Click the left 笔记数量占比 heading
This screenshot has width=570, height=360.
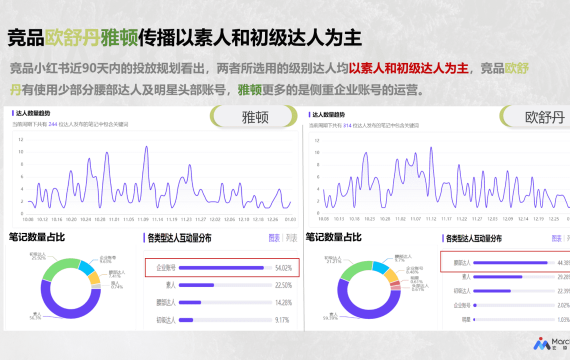37,237
